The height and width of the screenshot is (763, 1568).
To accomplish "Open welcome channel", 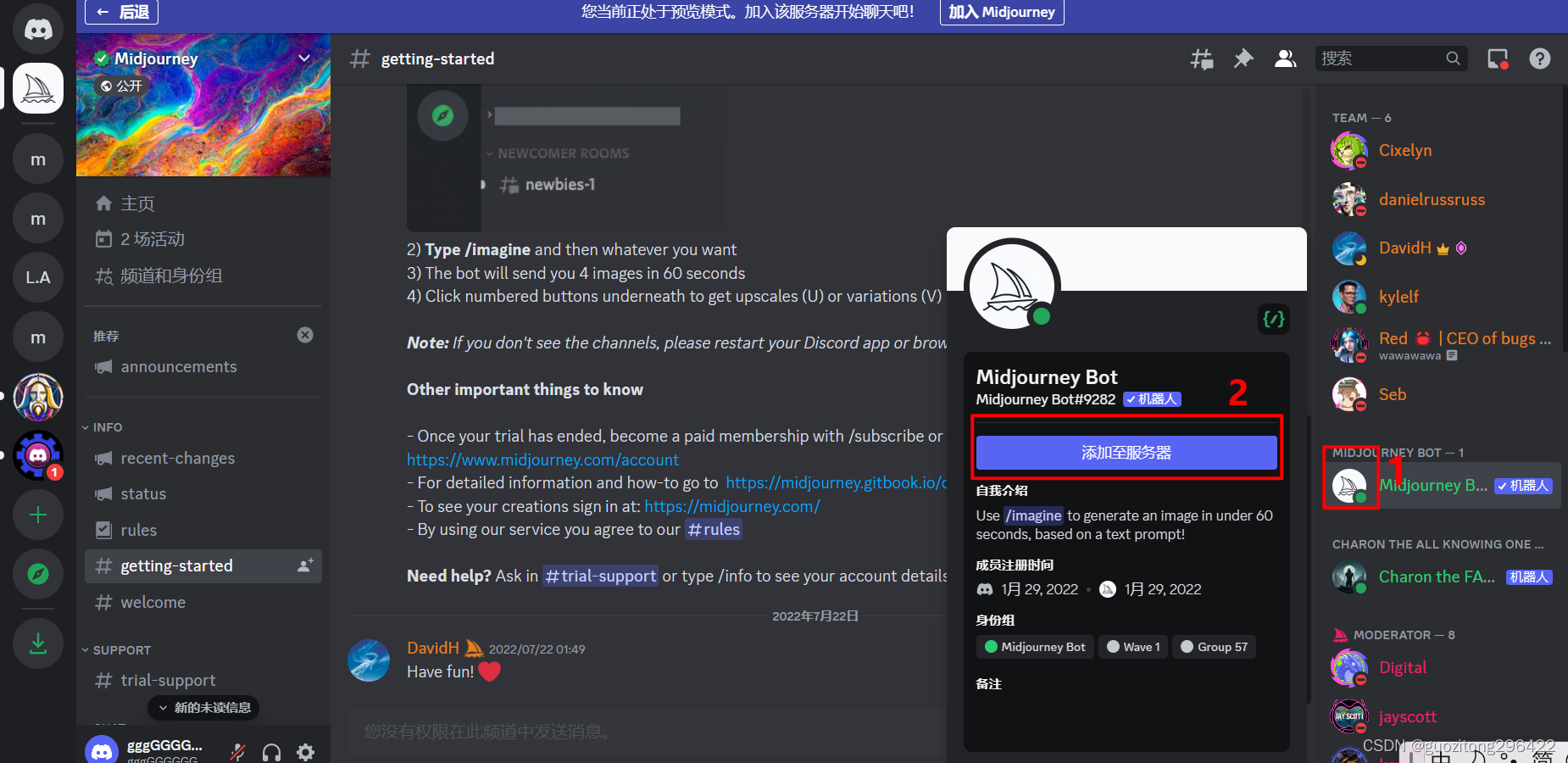I will coord(203,602).
